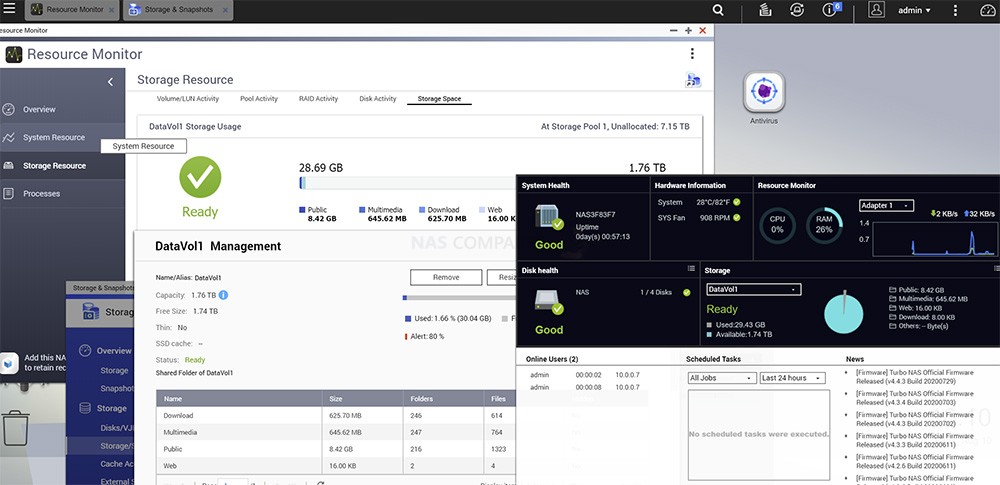Open the dashboard gauge icon
Screen dimensions: 1000x485
tap(987, 10)
